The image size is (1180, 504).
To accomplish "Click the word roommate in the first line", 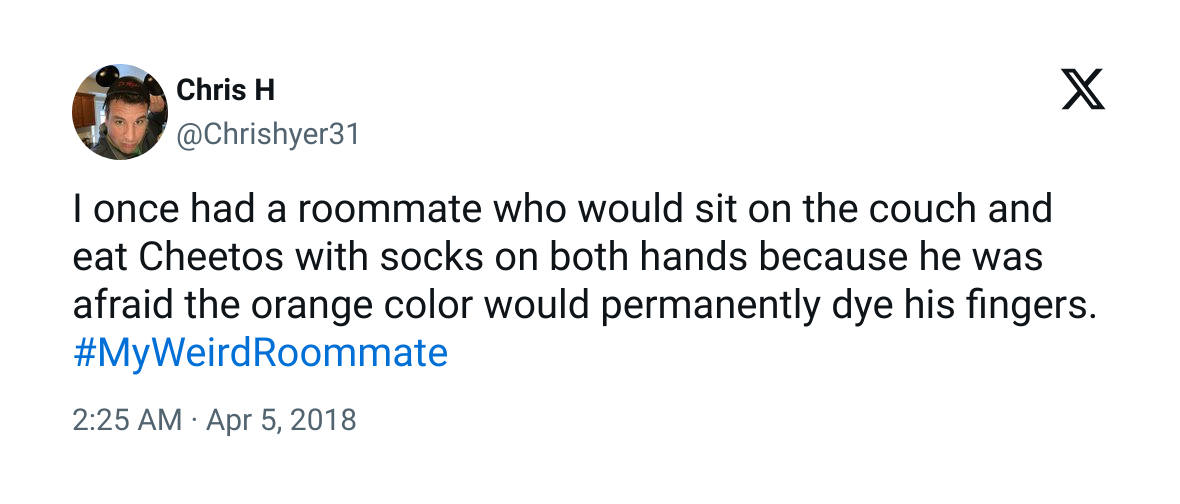I will [388, 208].
